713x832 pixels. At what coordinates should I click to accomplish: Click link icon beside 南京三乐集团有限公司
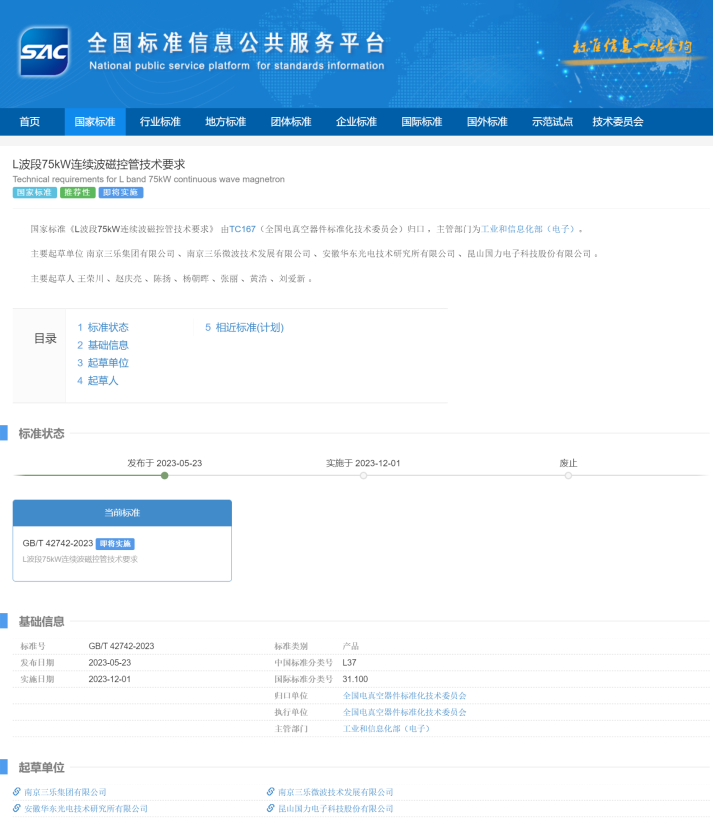coord(17,792)
